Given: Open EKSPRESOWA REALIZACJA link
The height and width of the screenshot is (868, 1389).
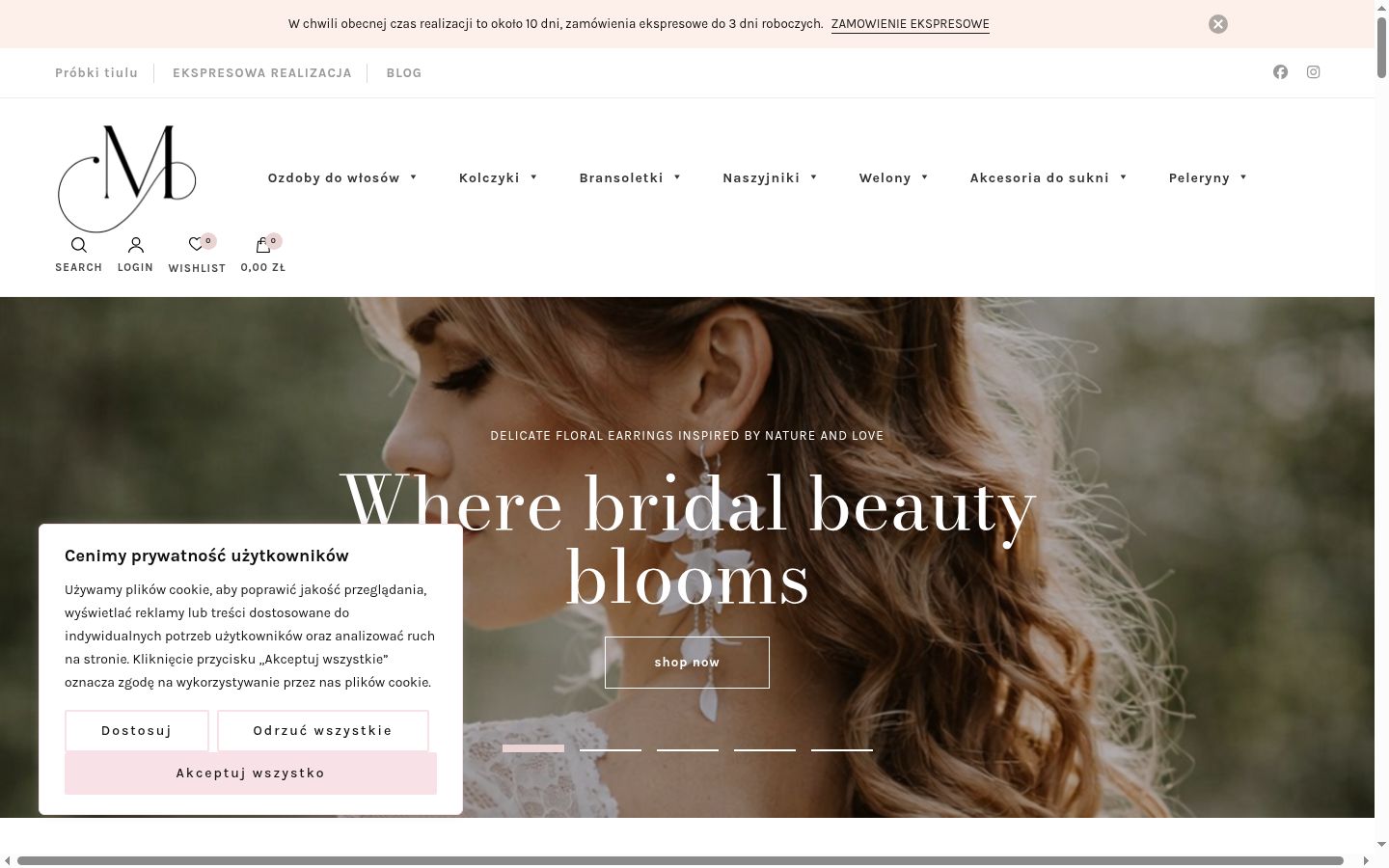Looking at the screenshot, I should [x=262, y=73].
